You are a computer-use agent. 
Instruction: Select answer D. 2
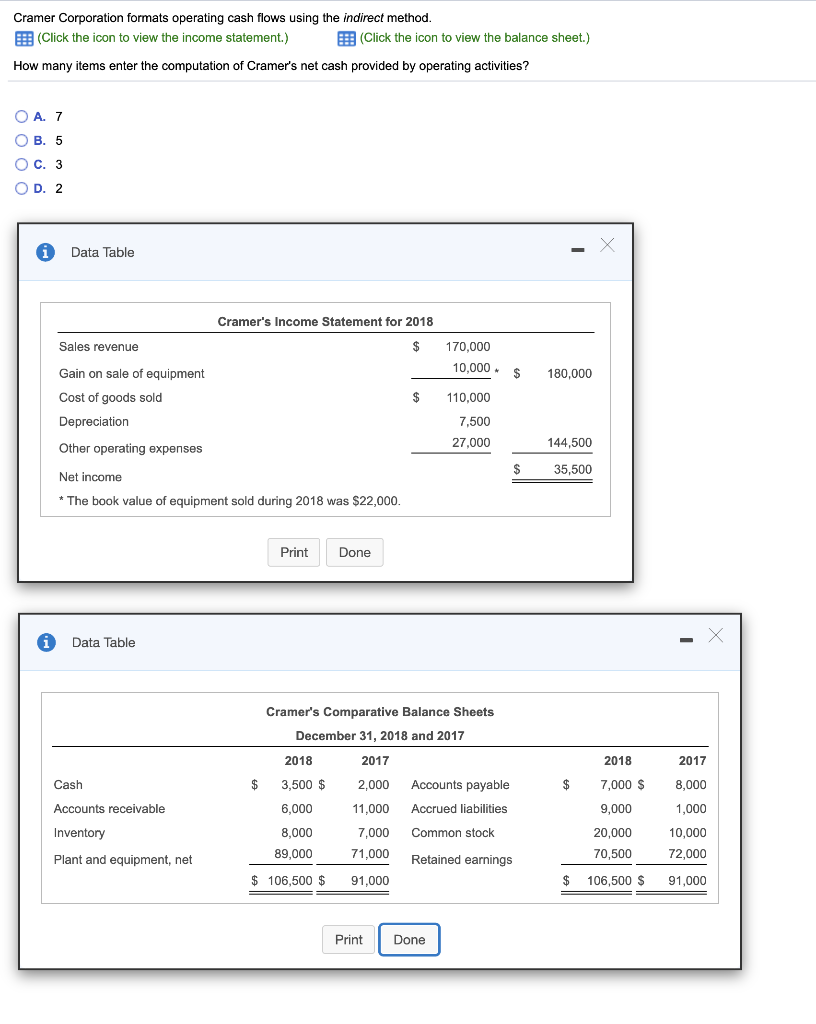tap(21, 188)
